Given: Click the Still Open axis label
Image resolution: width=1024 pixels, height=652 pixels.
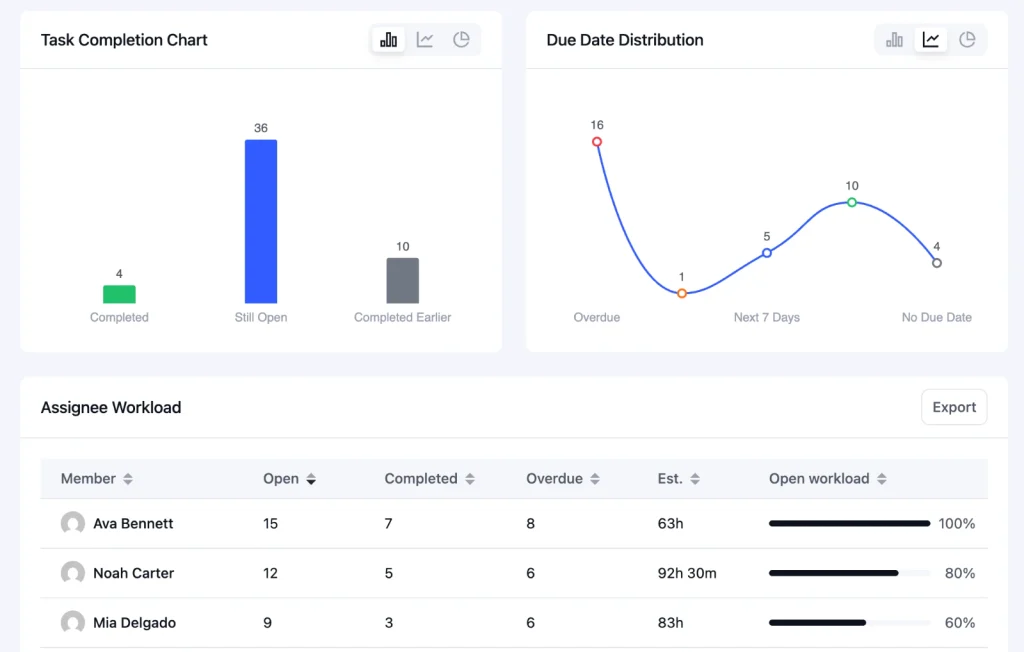Looking at the screenshot, I should click(x=261, y=318).
